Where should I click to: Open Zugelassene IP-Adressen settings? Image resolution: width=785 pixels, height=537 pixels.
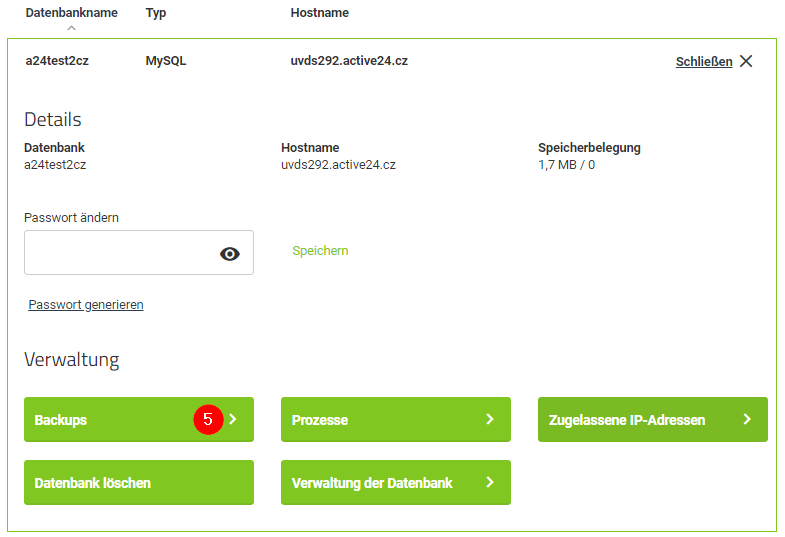(640, 420)
